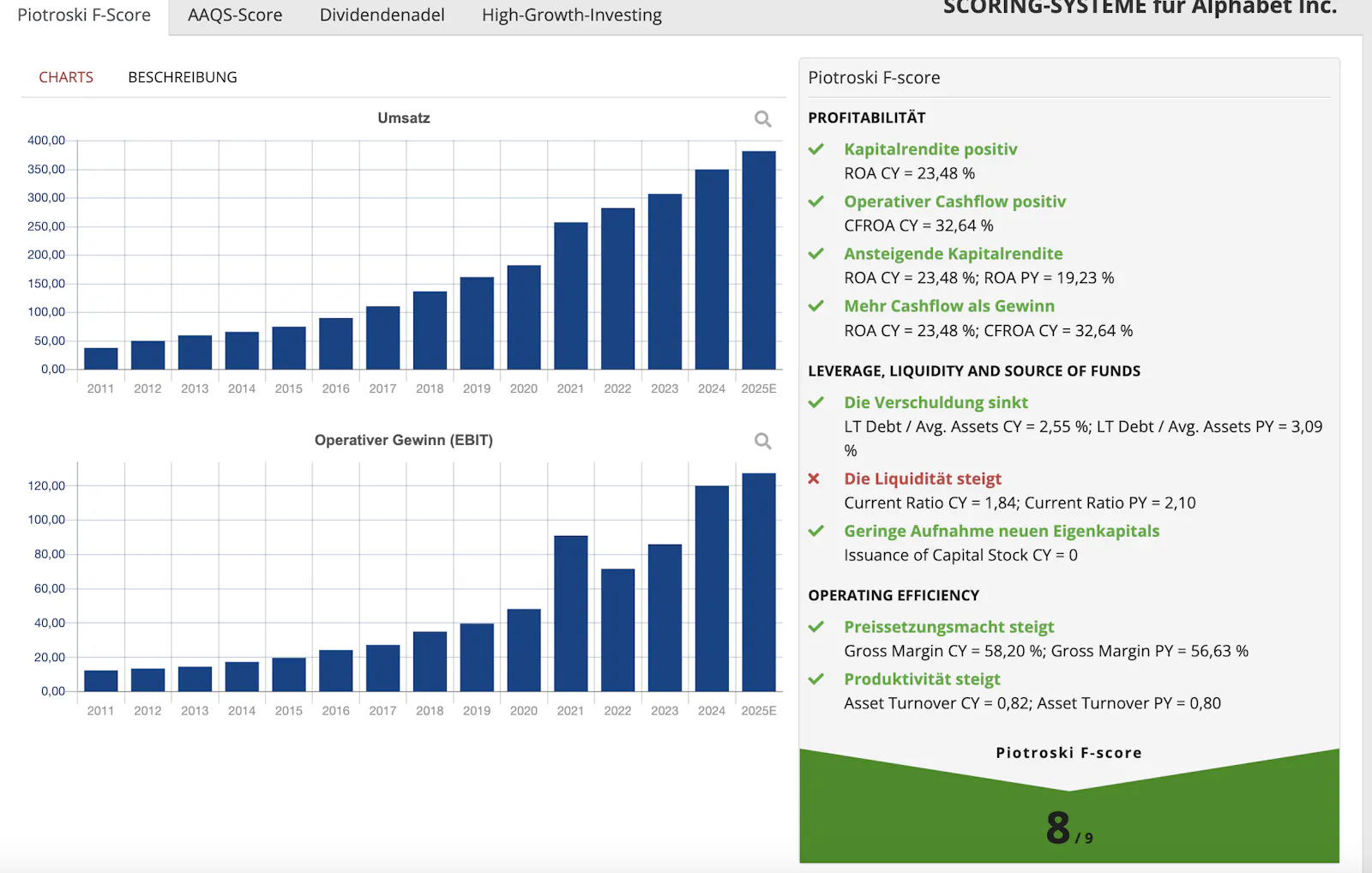
Task: Click the Asset Turnover CY = 0,82 line
Action: [x=1032, y=703]
